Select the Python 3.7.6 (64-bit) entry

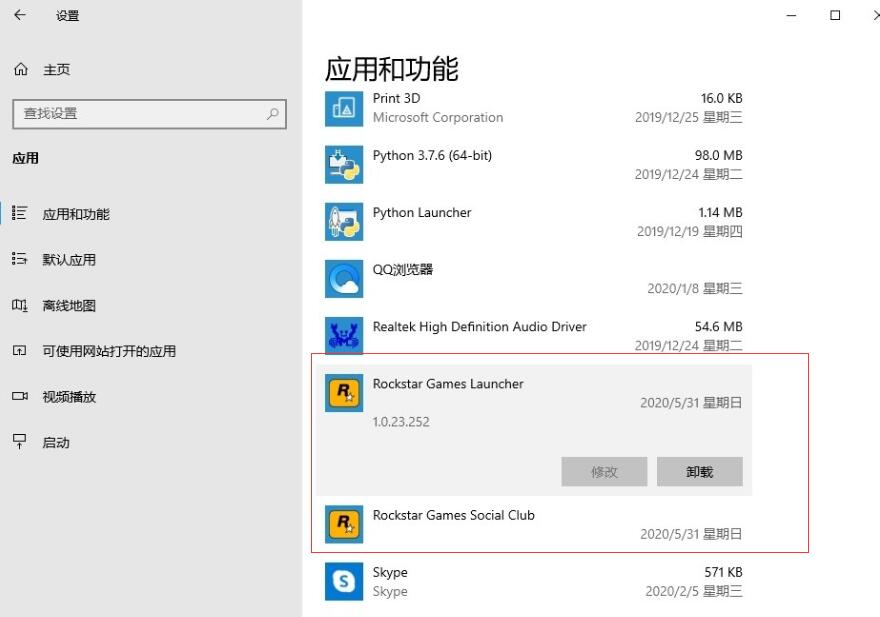point(432,156)
